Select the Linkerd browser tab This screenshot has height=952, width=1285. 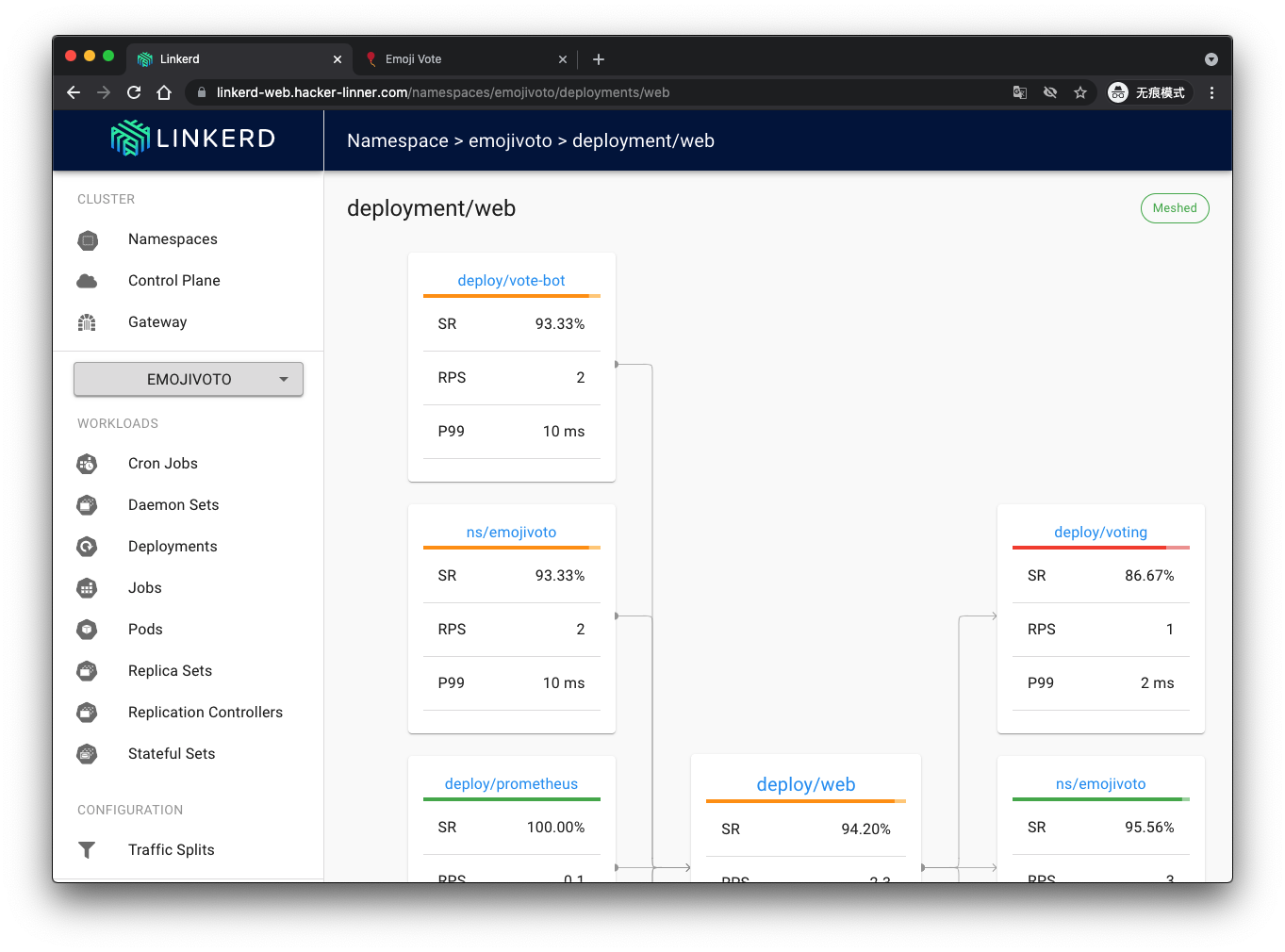[x=240, y=59]
